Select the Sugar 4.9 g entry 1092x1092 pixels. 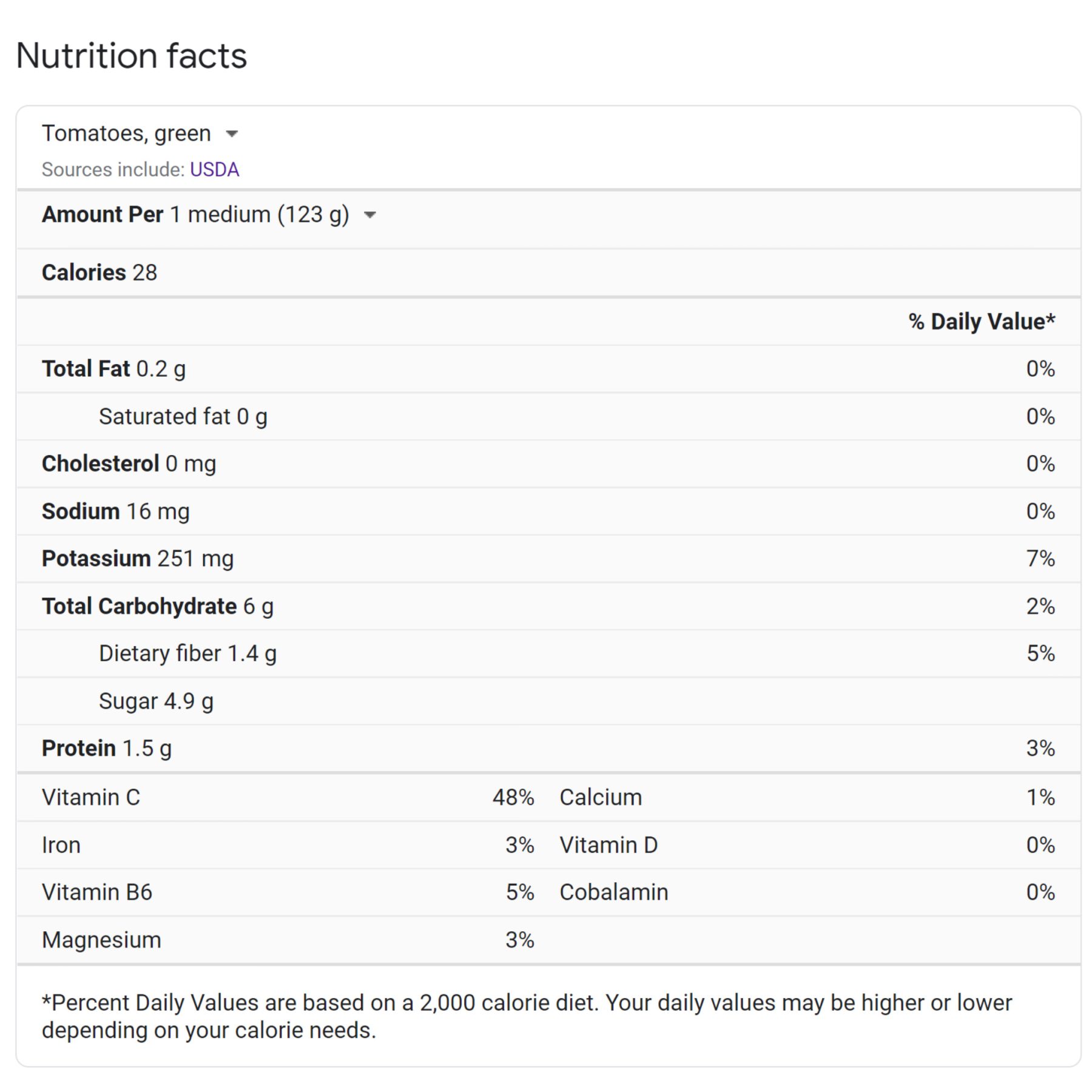point(156,701)
